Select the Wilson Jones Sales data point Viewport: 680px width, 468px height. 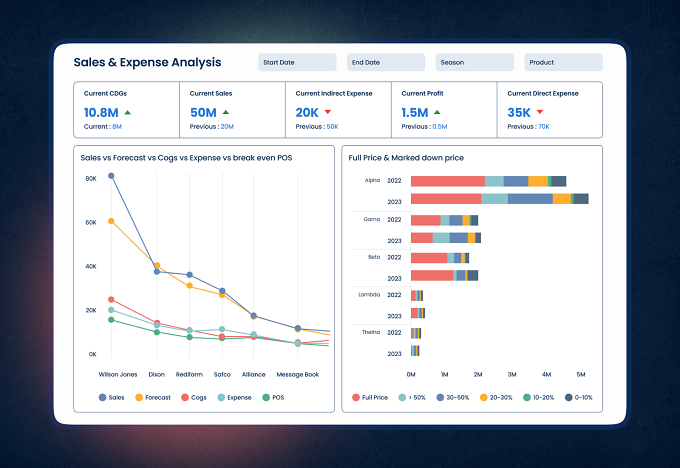(x=111, y=176)
